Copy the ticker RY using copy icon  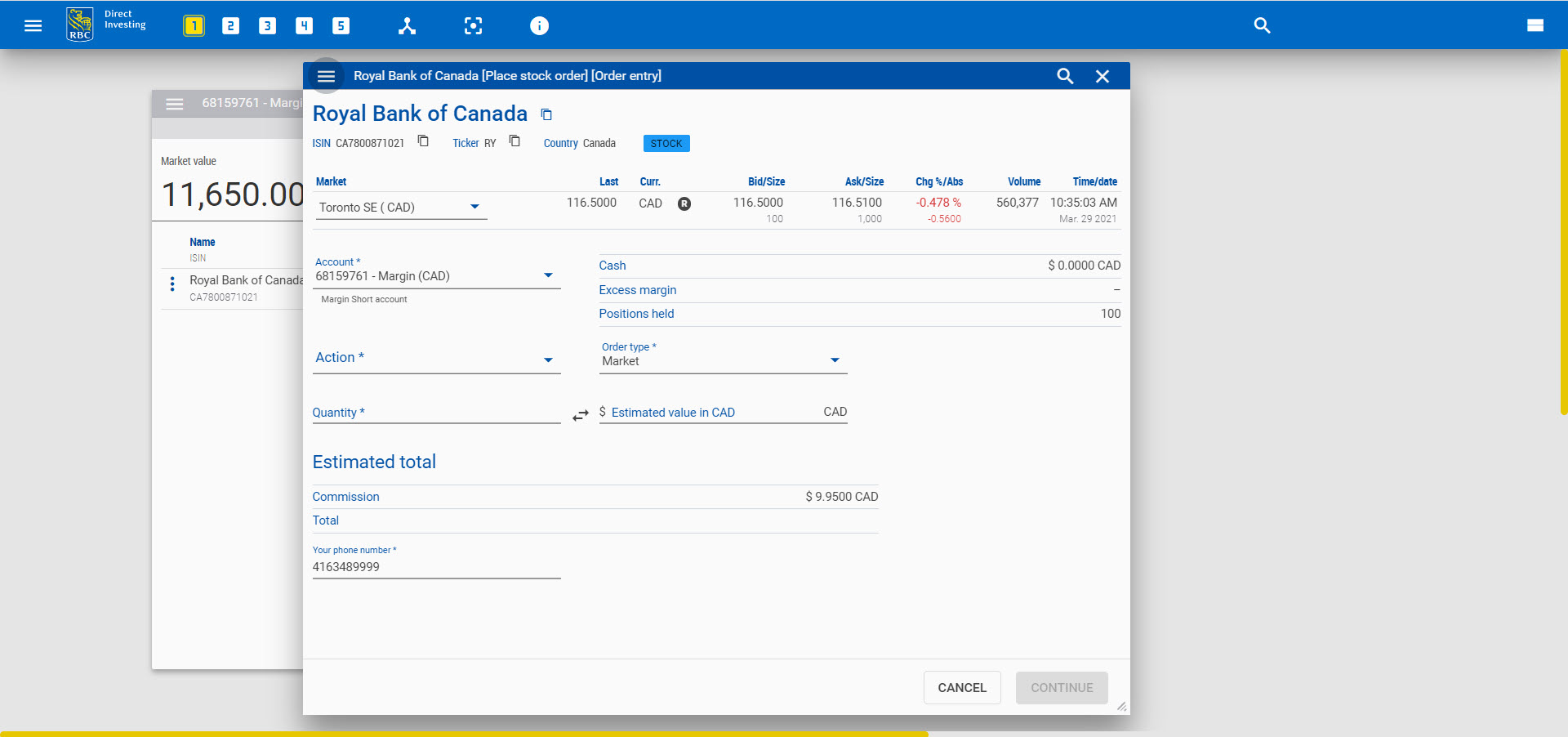[515, 141]
